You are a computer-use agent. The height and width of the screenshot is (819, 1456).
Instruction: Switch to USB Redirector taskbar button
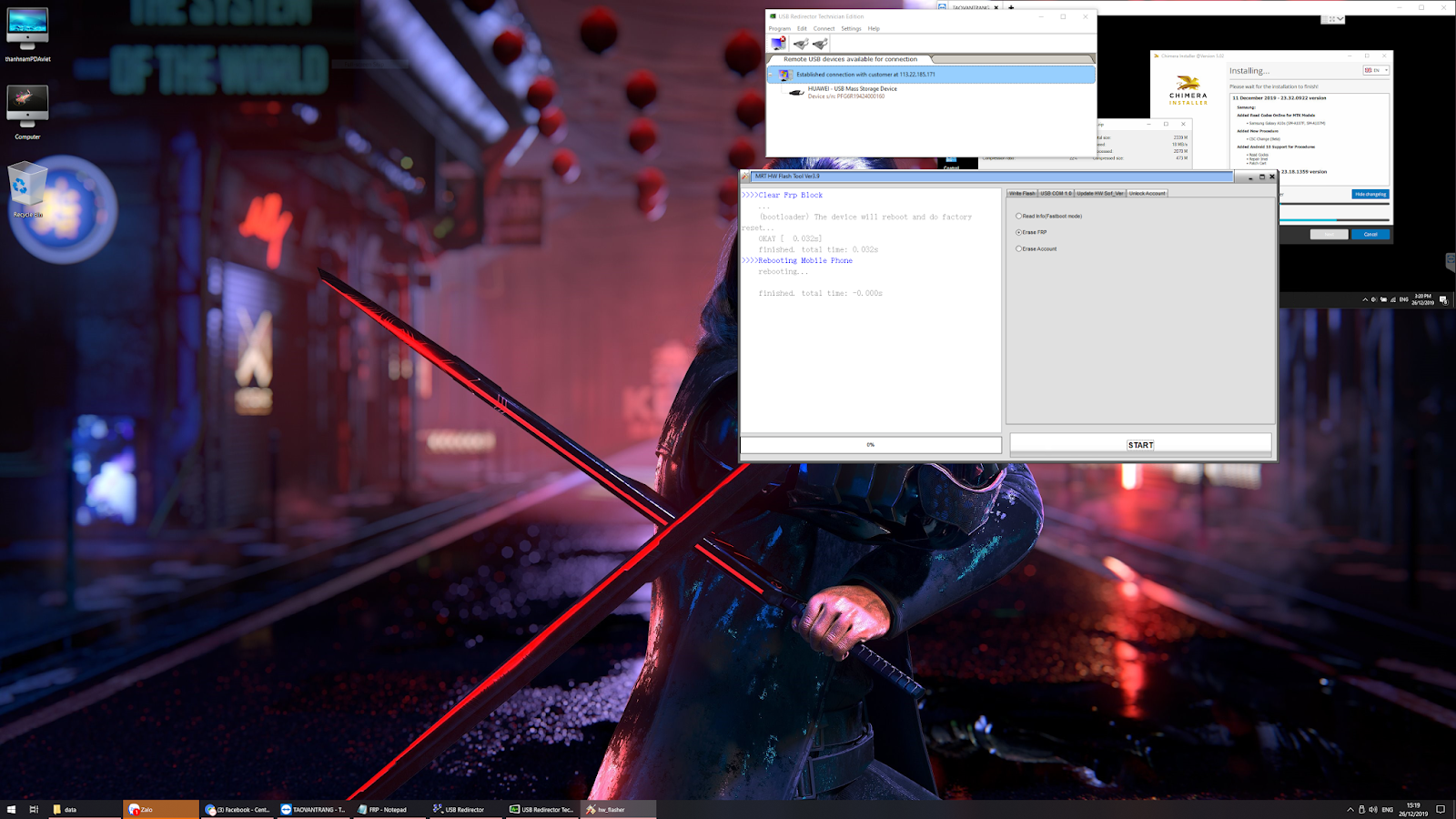466,809
